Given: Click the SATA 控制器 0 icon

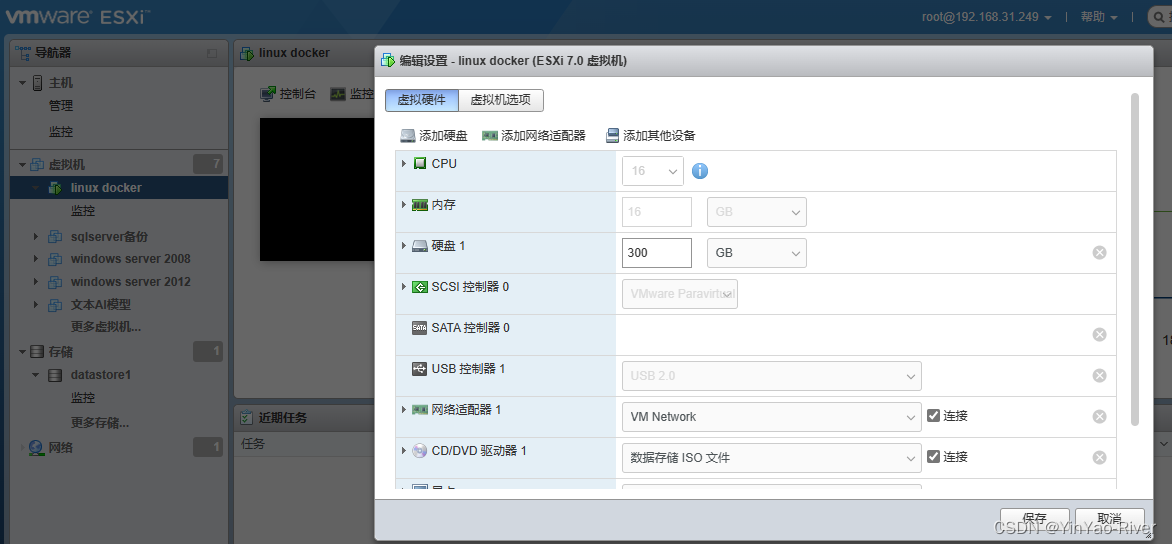Looking at the screenshot, I should pyautogui.click(x=419, y=328).
